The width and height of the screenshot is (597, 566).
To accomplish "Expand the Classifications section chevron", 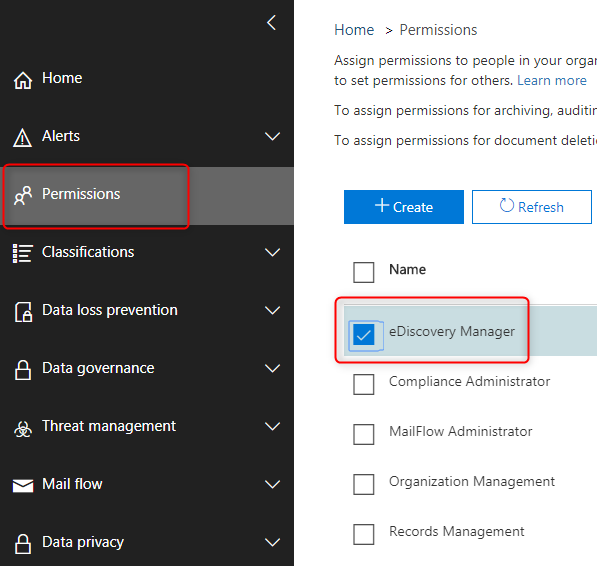I will point(272,252).
